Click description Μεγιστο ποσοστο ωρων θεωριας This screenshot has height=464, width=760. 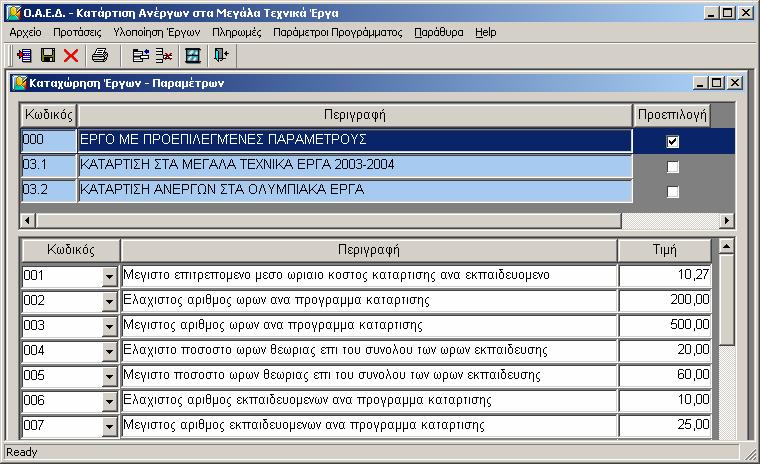[369, 375]
